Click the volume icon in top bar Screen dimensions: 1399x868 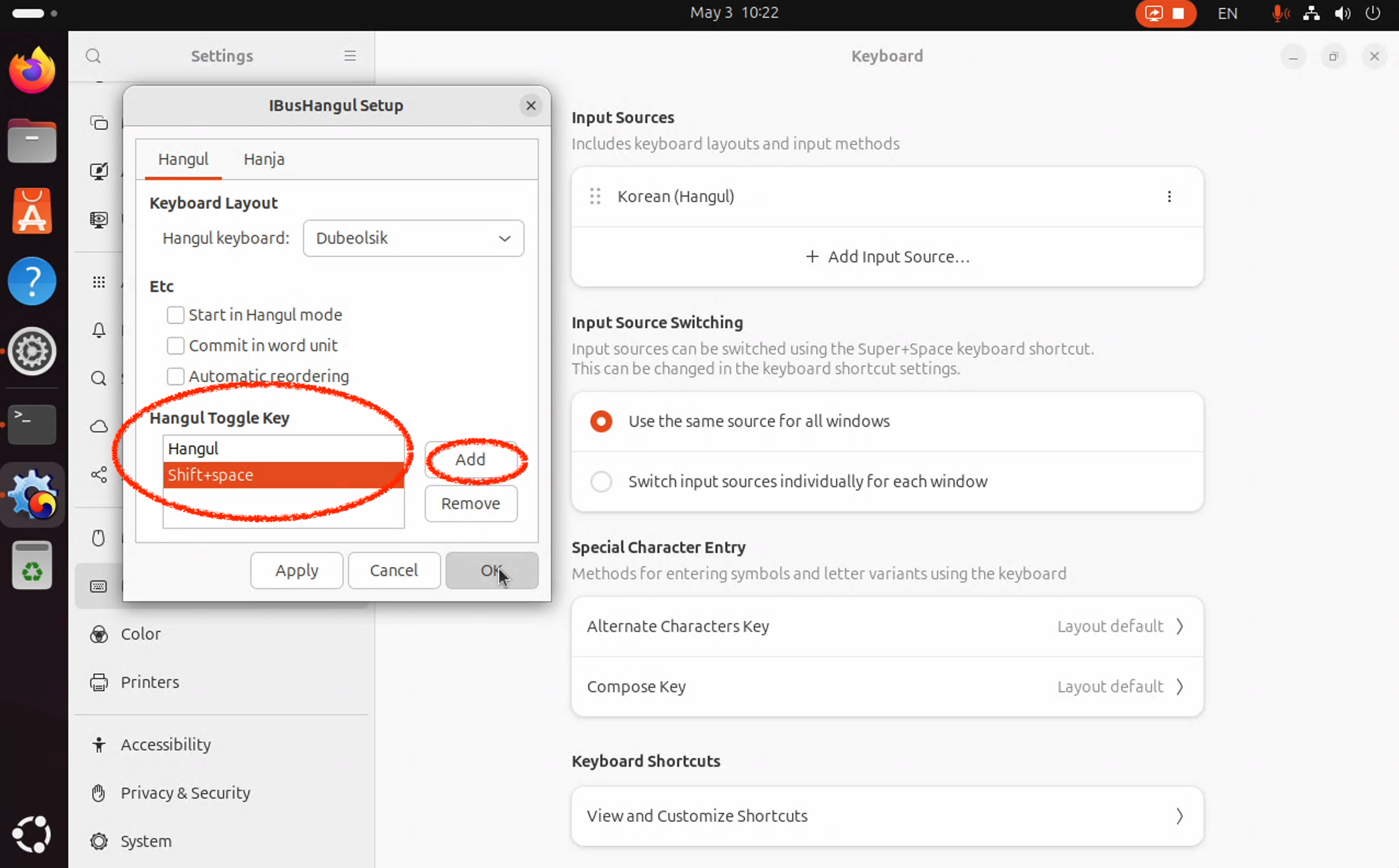point(1341,13)
